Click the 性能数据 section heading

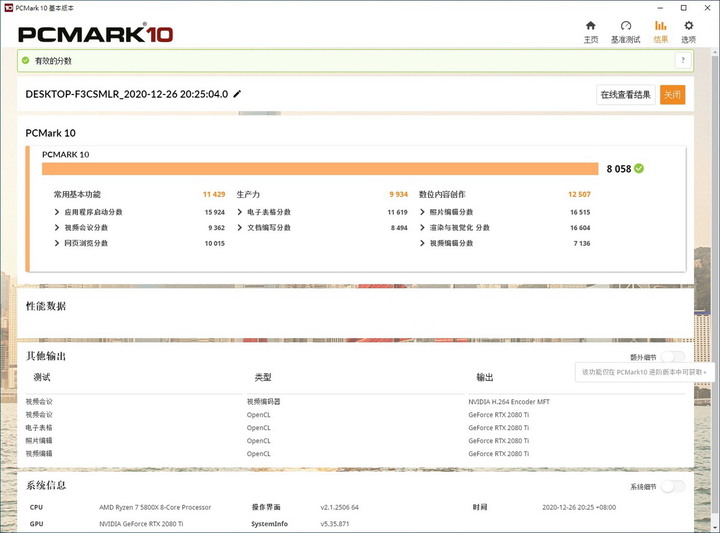pyautogui.click(x=46, y=306)
